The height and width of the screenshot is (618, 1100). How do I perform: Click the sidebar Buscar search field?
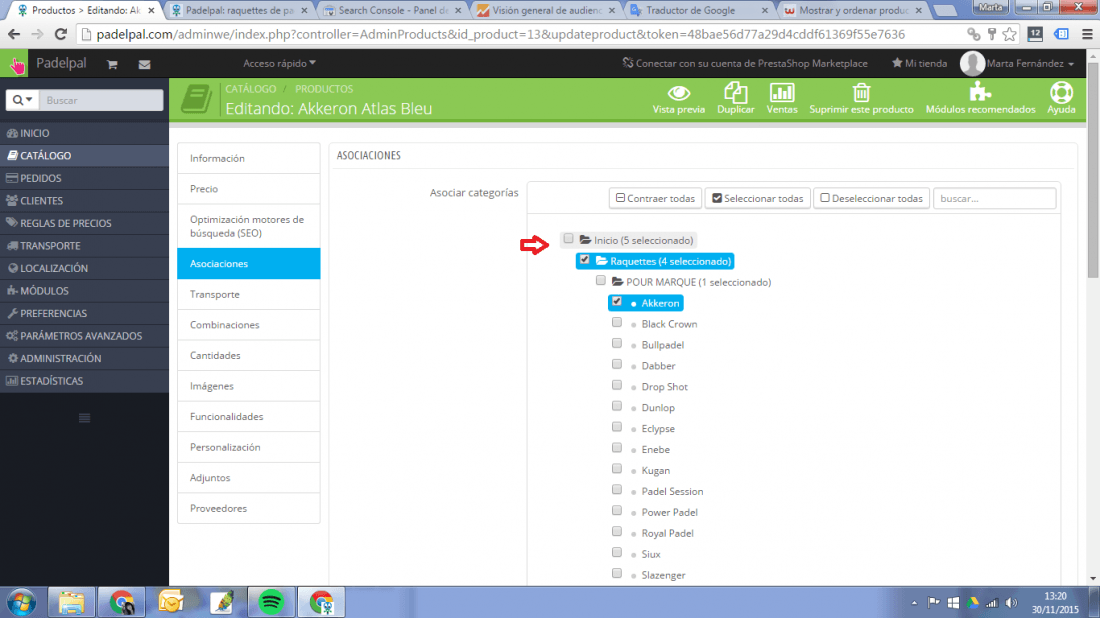101,100
